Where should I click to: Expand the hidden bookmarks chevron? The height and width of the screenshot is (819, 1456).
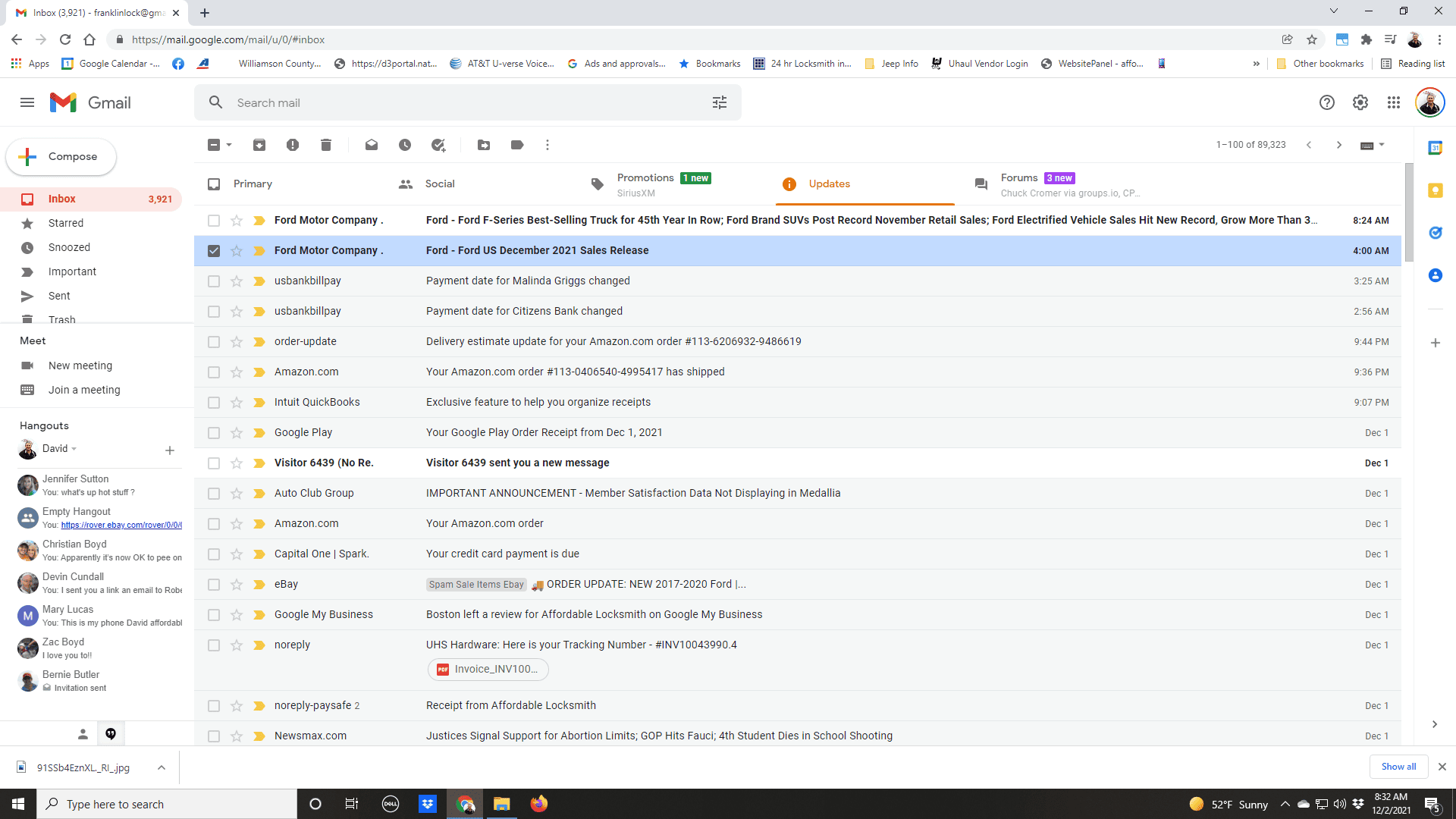click(1257, 64)
